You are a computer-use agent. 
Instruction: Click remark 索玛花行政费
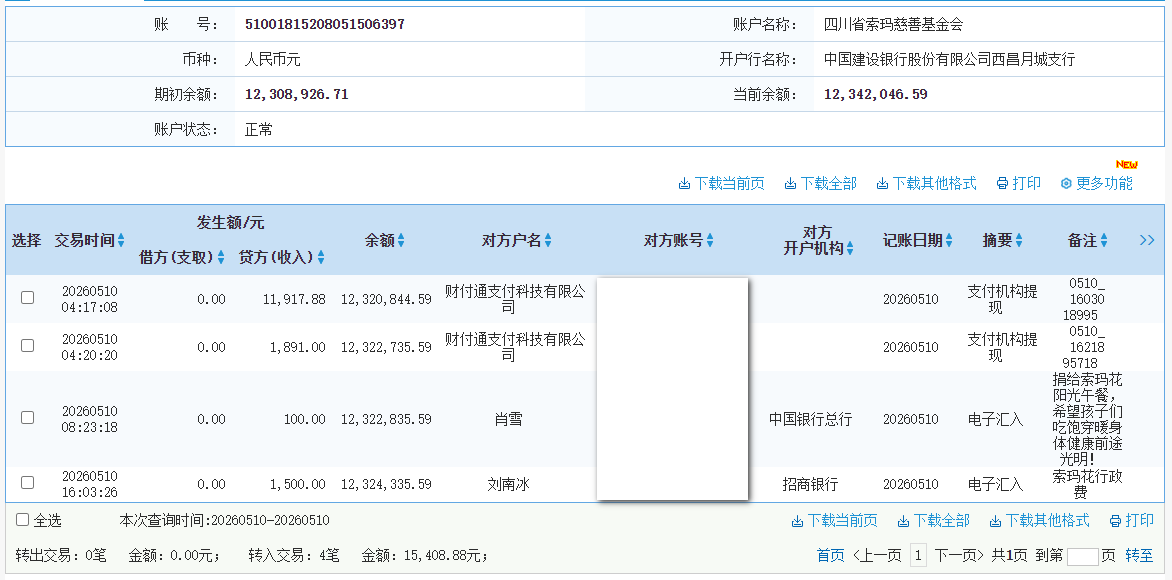click(x=1088, y=484)
